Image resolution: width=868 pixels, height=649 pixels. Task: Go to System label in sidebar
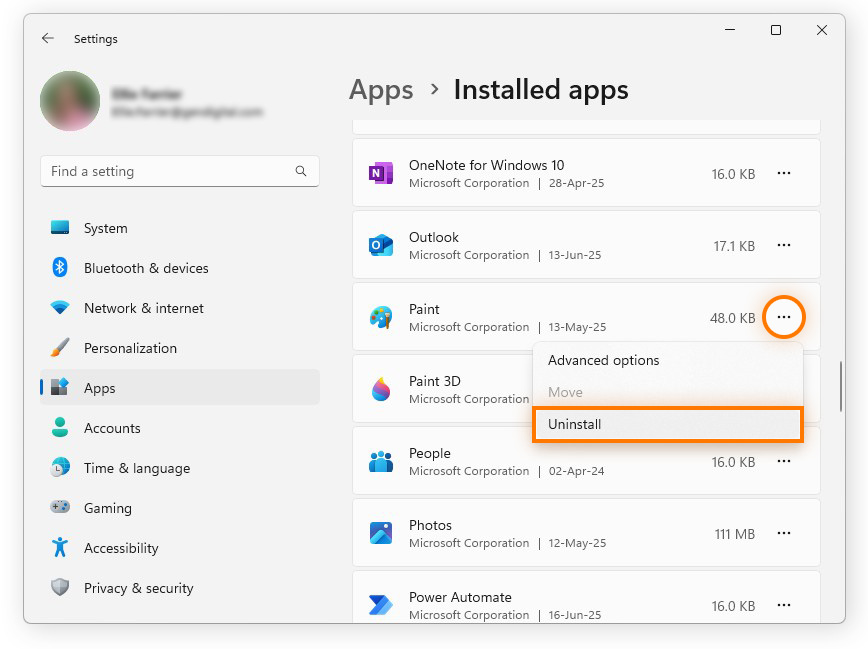(x=106, y=228)
